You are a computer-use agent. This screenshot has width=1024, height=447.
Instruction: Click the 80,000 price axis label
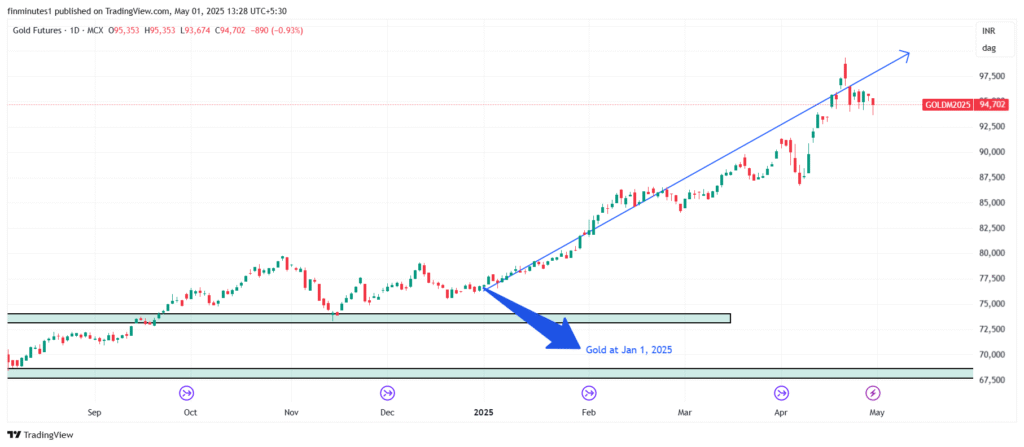(x=991, y=254)
